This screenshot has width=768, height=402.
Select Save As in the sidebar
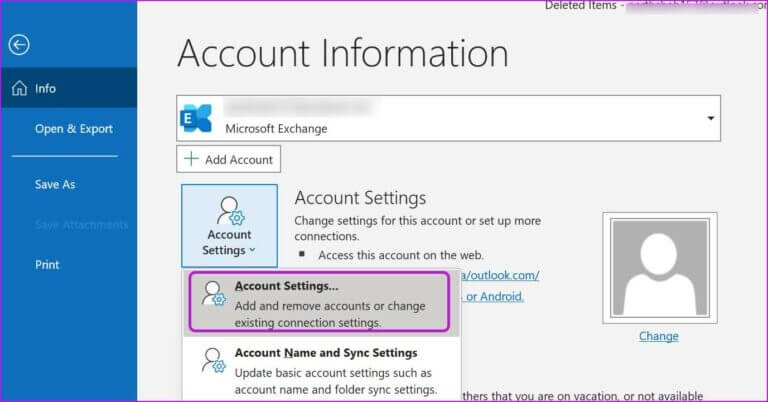coord(55,185)
